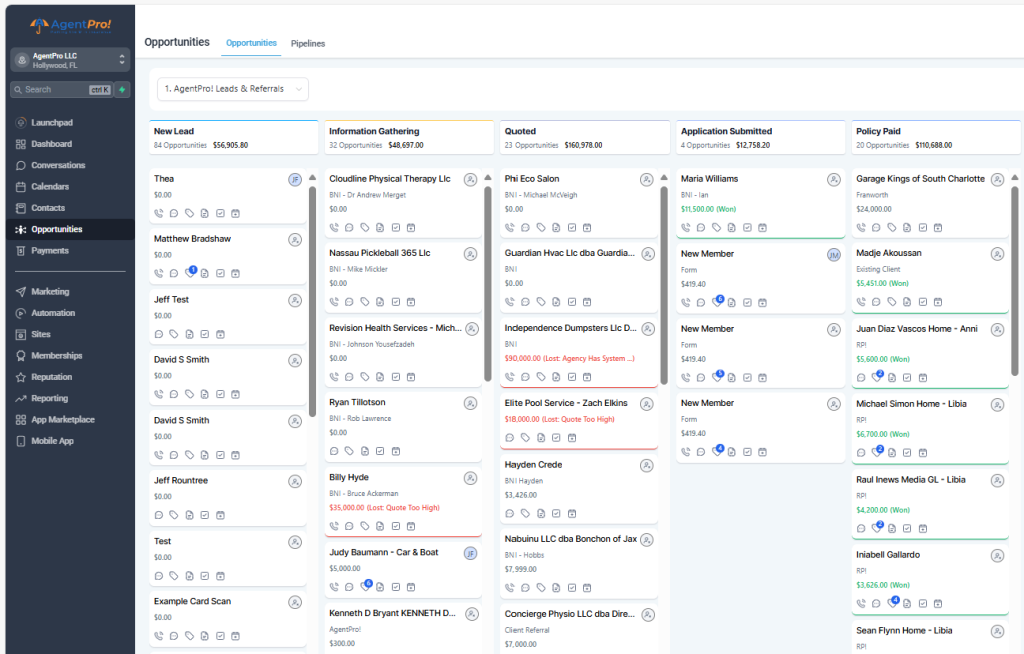Click the Policy Paid column scrollbar

click(1014, 281)
